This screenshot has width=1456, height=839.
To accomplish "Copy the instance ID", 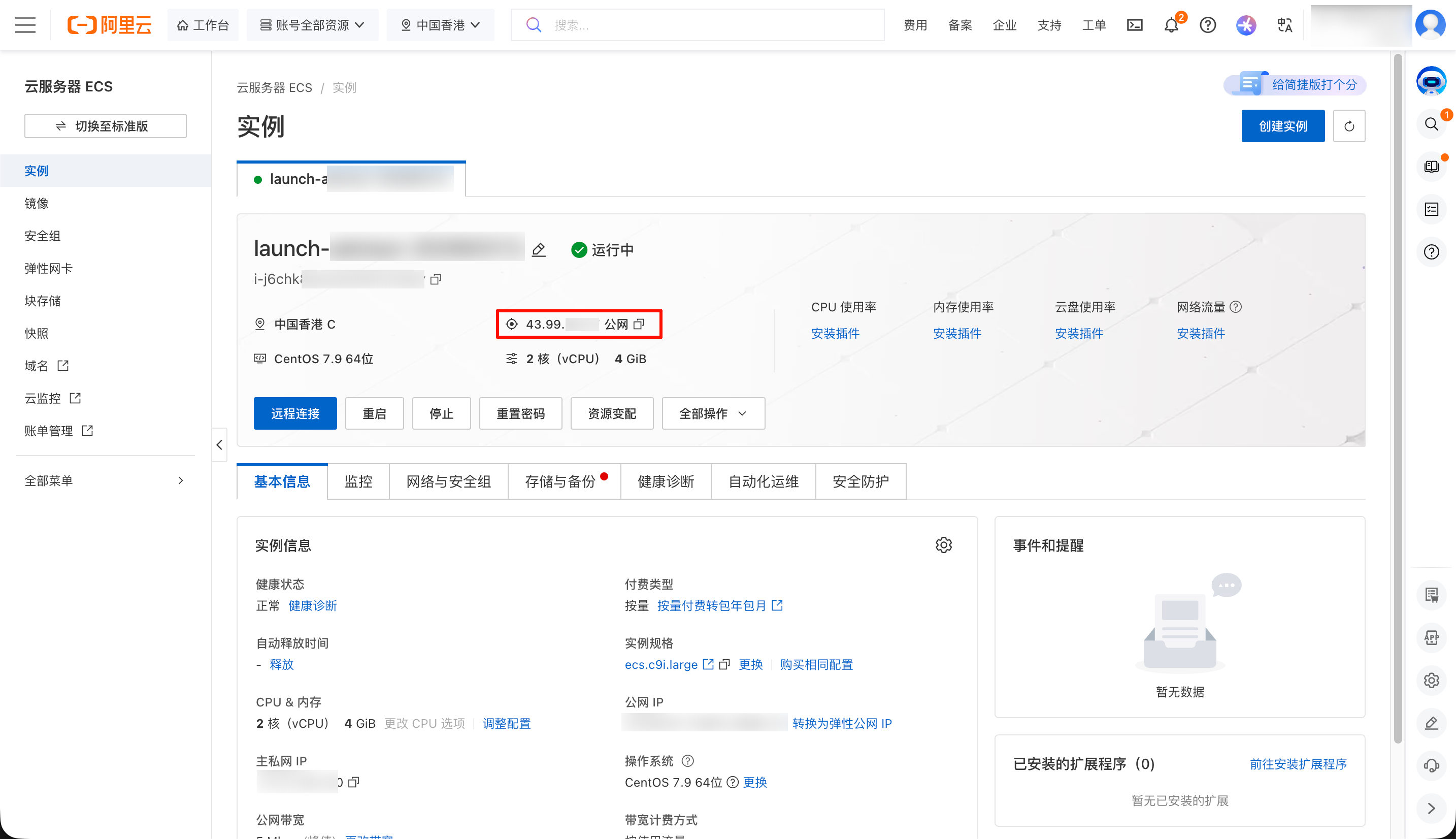I will pyautogui.click(x=436, y=279).
